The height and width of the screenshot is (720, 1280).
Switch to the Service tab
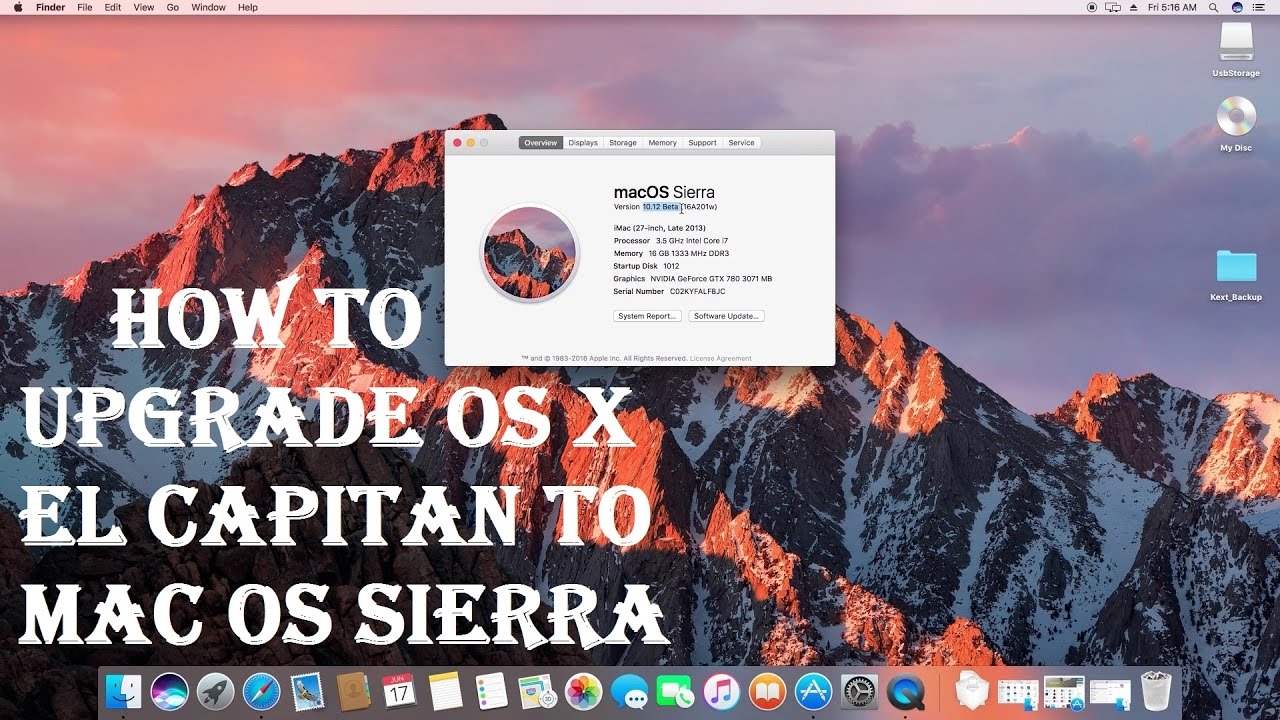[x=741, y=143]
